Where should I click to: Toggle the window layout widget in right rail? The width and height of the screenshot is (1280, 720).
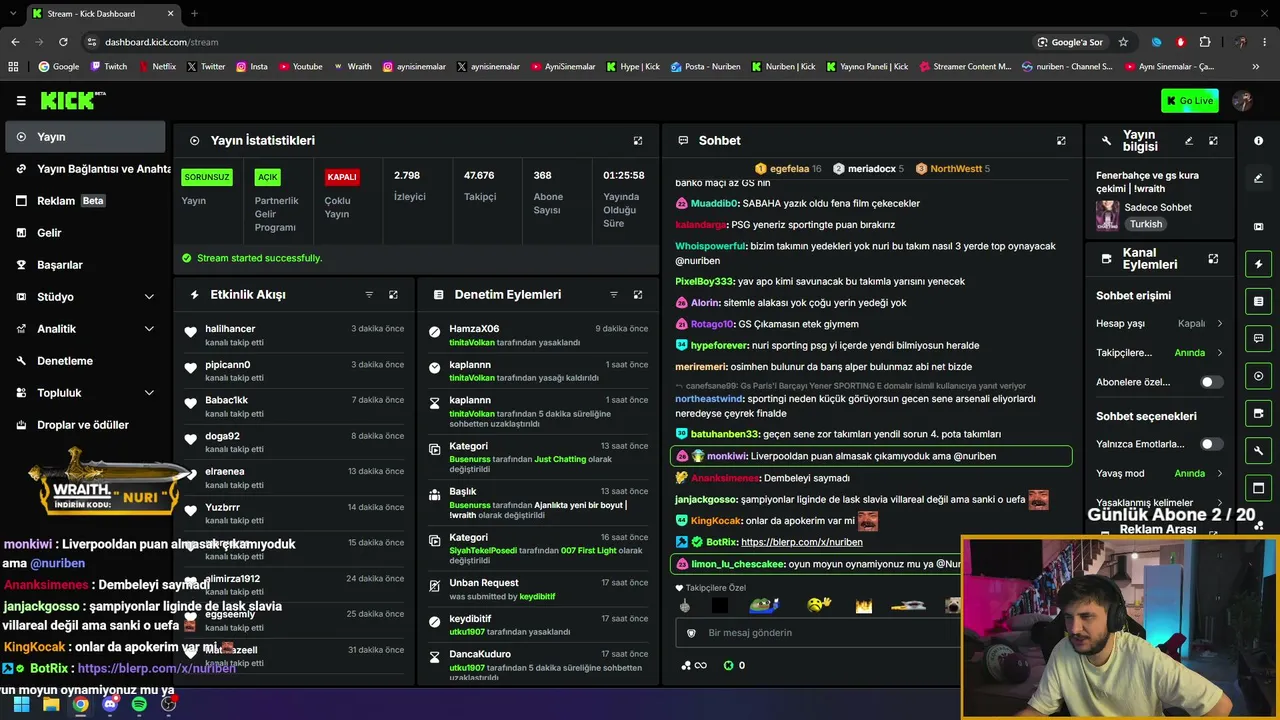(x=1259, y=488)
